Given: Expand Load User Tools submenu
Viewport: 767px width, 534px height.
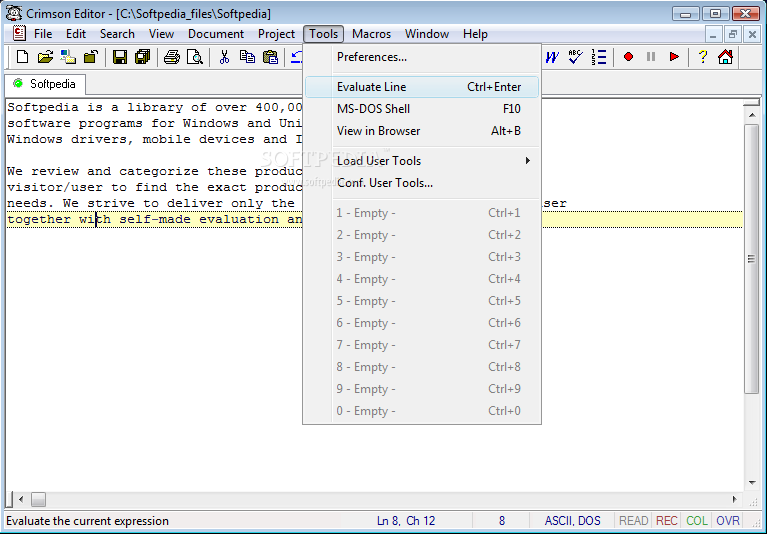Looking at the screenshot, I should [x=422, y=160].
